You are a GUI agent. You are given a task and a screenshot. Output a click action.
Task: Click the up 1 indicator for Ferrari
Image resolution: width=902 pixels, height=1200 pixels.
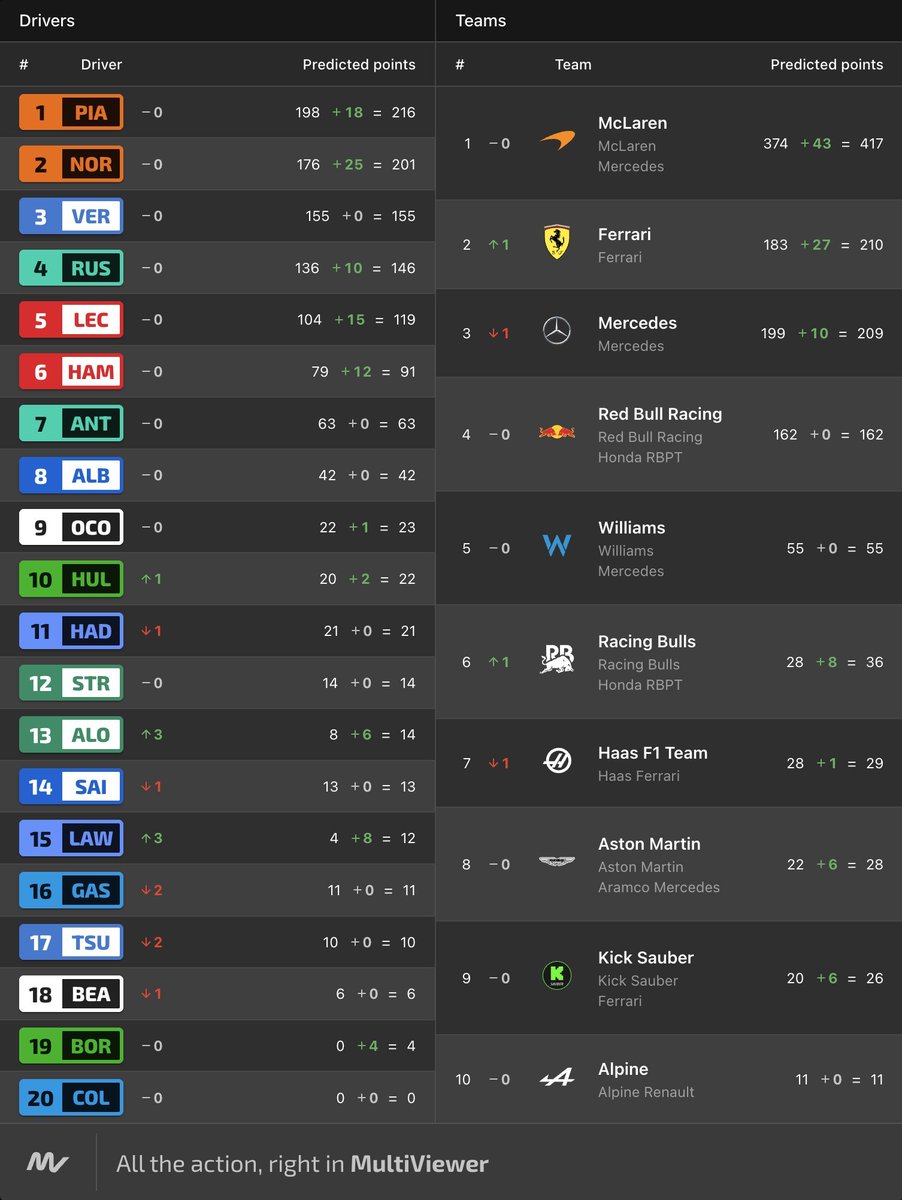tap(499, 244)
